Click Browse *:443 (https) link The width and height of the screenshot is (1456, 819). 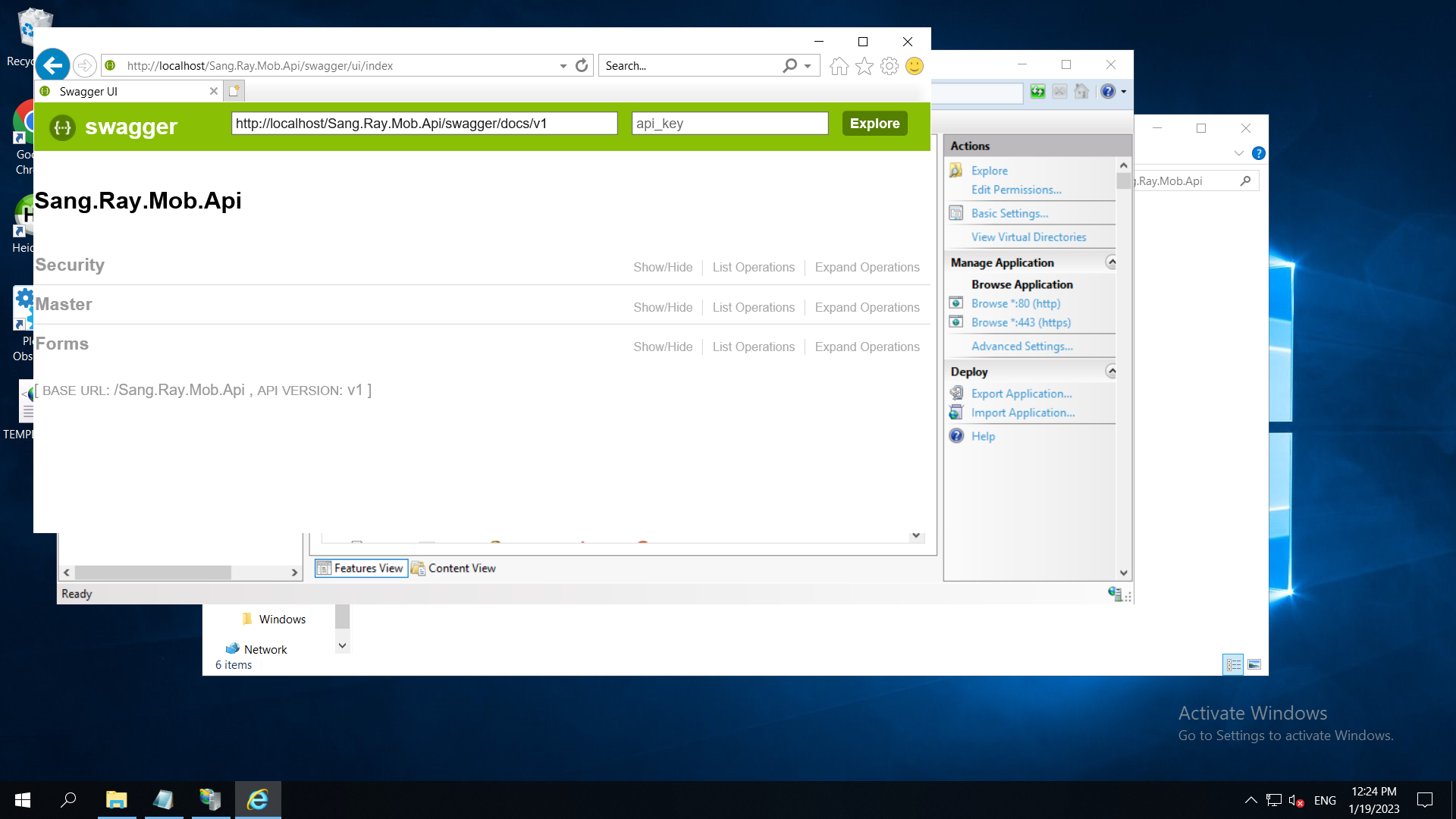pos(1021,322)
